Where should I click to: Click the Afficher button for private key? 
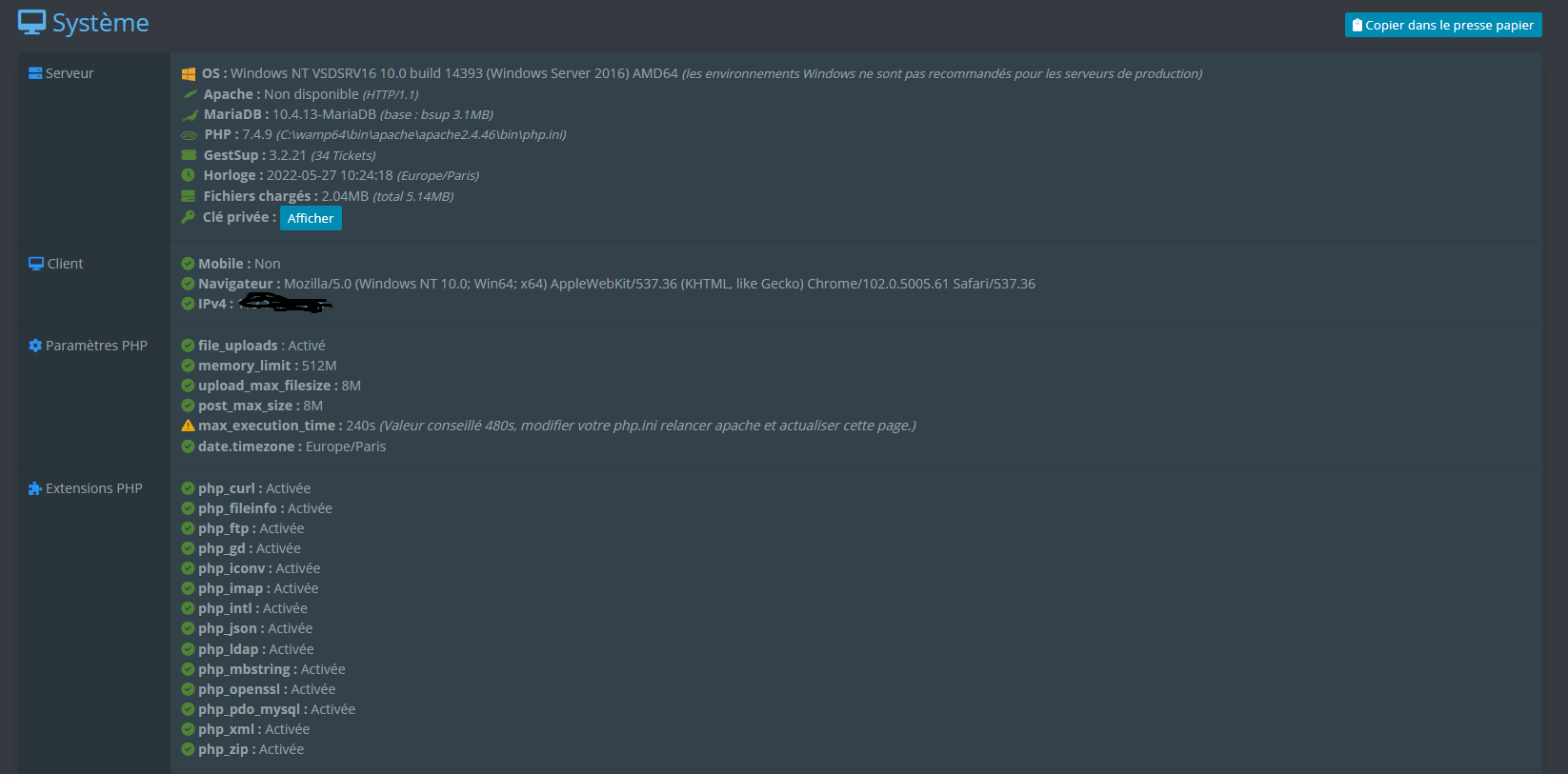[311, 218]
